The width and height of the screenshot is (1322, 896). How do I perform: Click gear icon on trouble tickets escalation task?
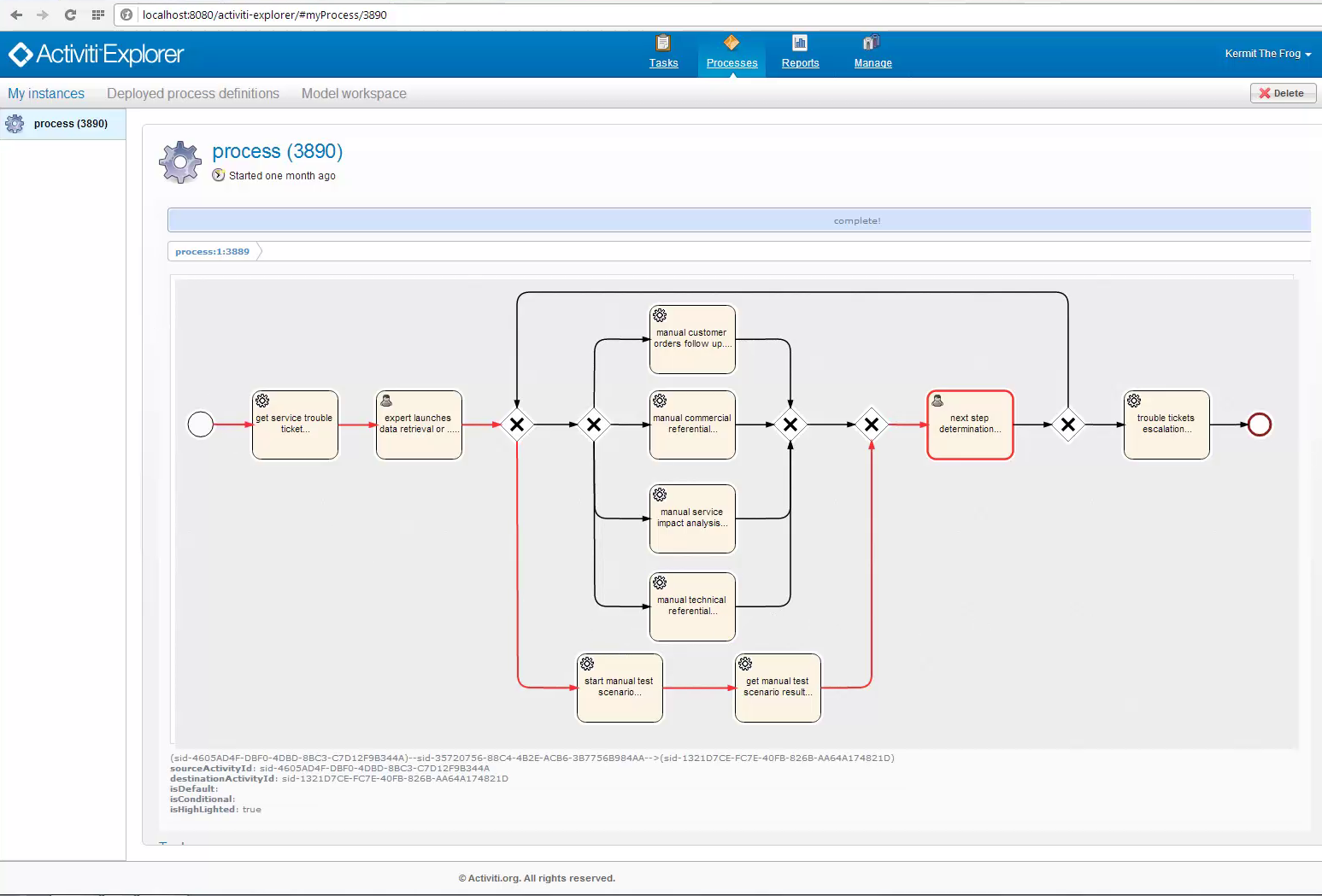pos(1134,401)
